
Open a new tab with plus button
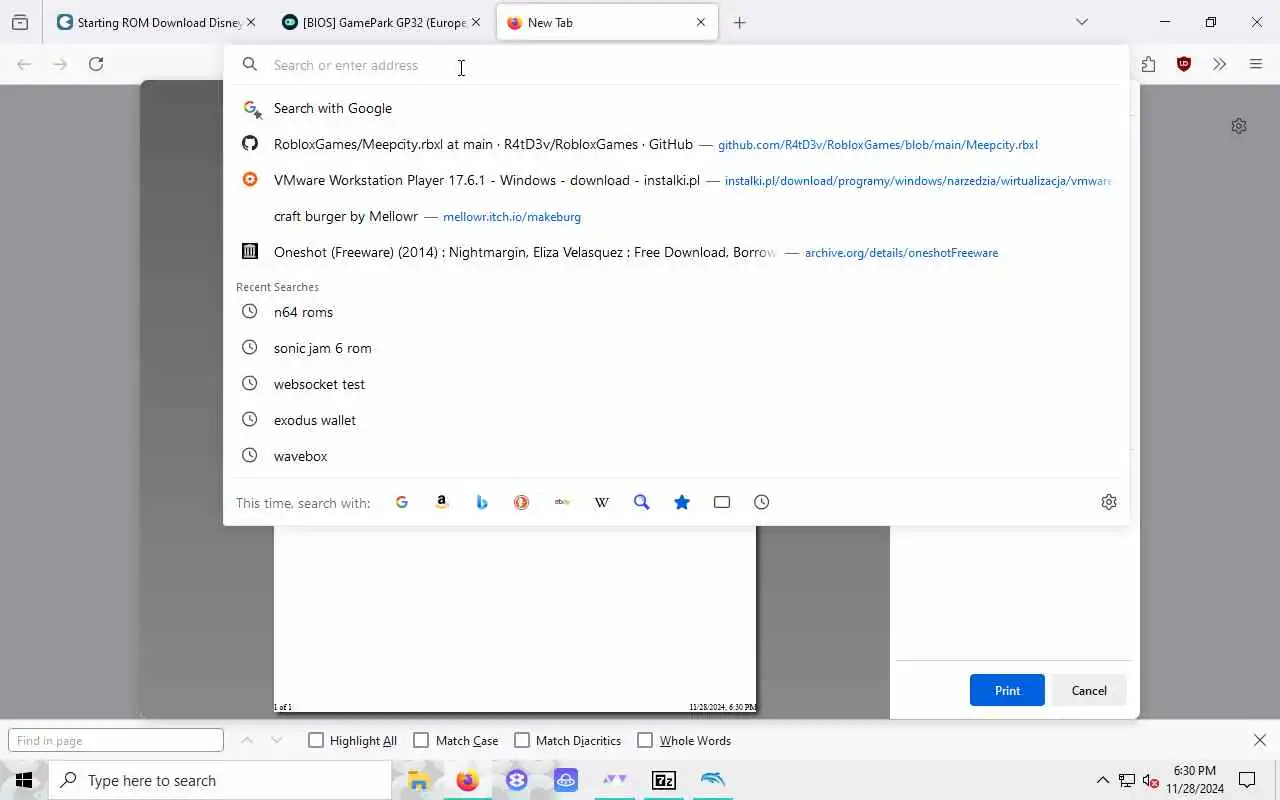tap(739, 22)
